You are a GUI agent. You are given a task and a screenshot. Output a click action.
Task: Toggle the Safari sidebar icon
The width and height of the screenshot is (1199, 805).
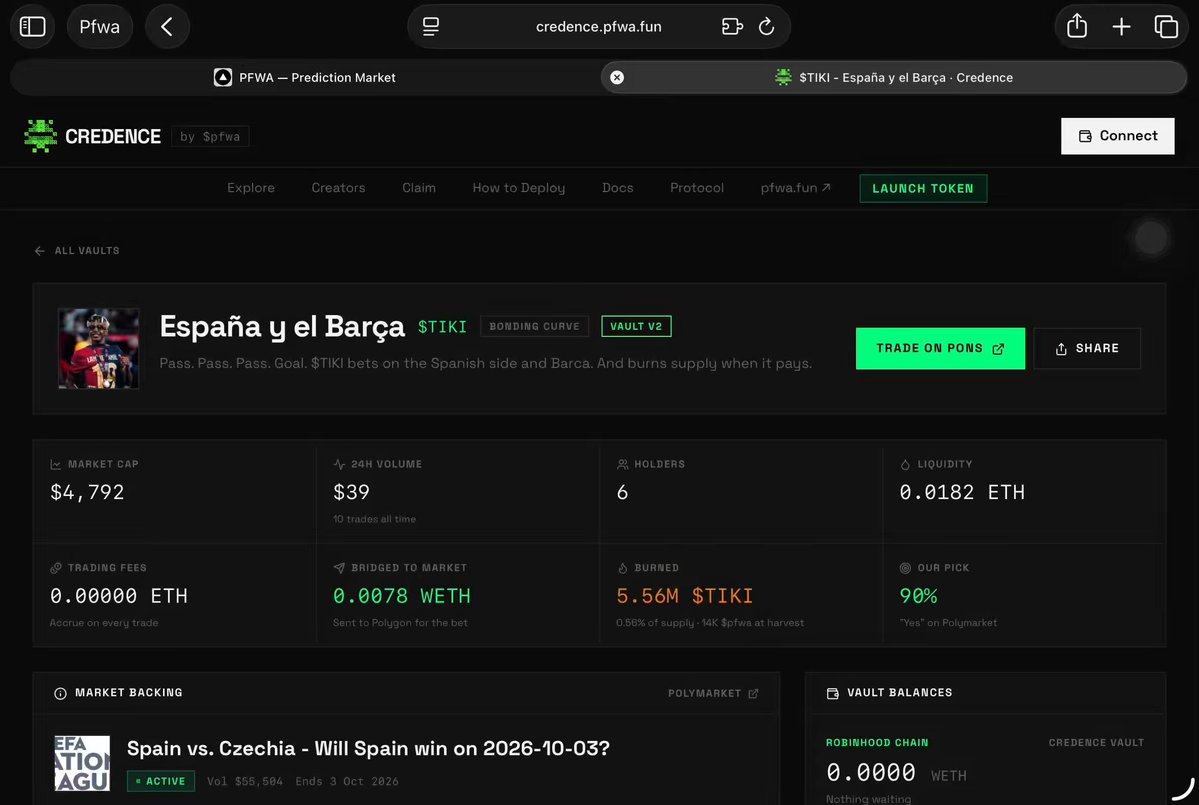pyautogui.click(x=32, y=27)
